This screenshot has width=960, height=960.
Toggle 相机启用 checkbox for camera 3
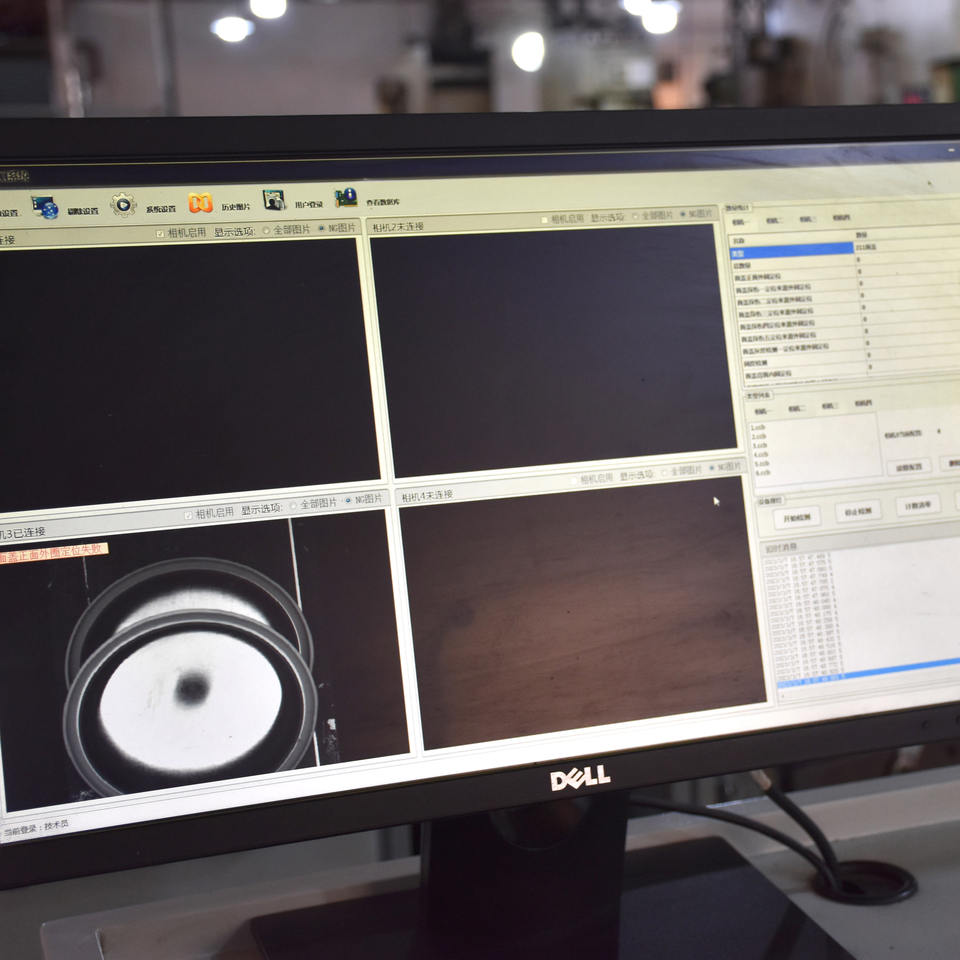coord(189,516)
